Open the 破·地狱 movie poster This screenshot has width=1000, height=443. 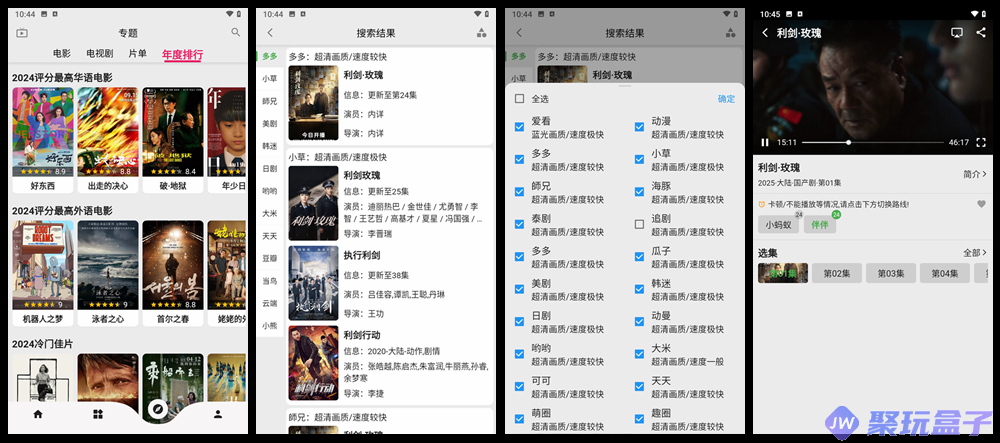tap(173, 132)
